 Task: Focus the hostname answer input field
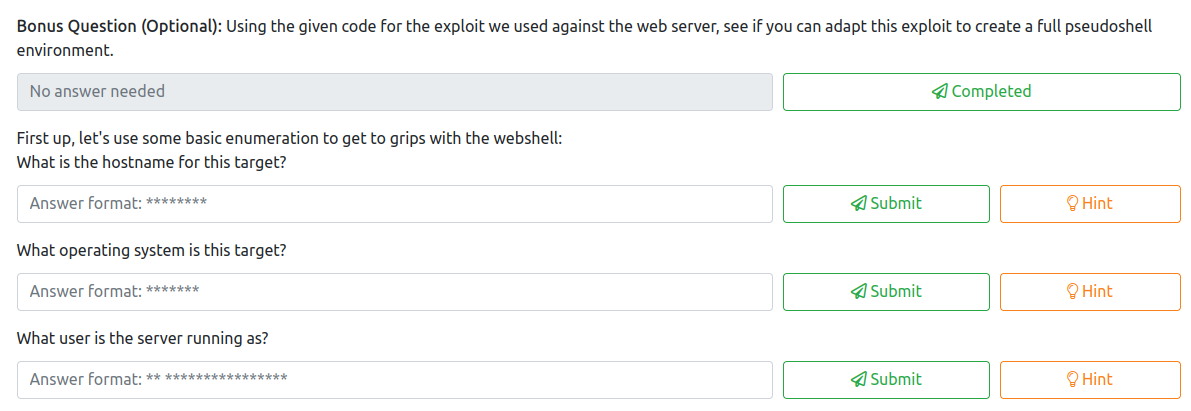pyautogui.click(x=394, y=204)
